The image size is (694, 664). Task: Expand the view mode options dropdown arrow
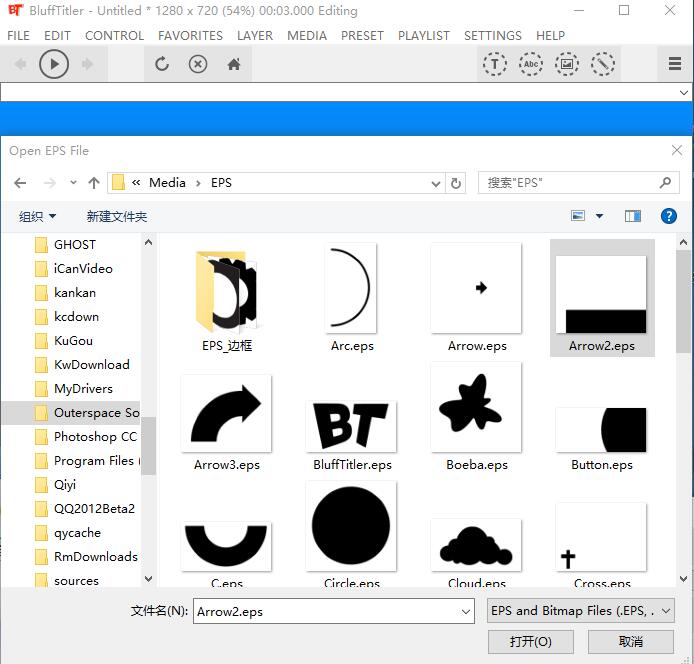[600, 216]
